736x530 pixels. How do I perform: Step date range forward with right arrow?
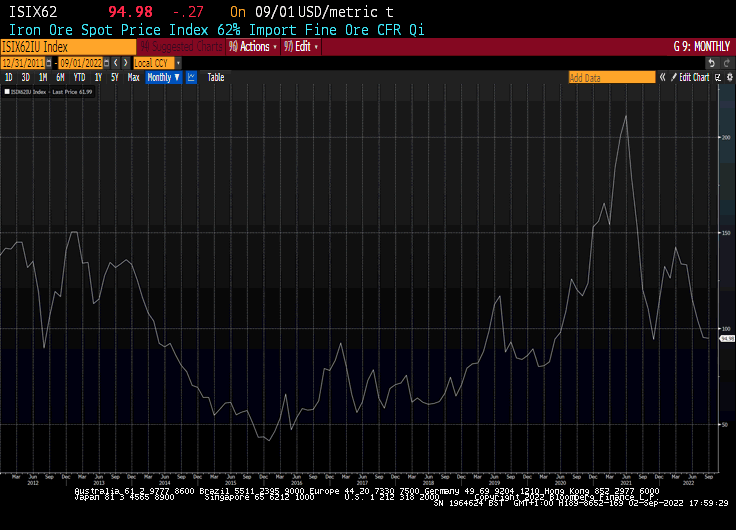point(124,62)
